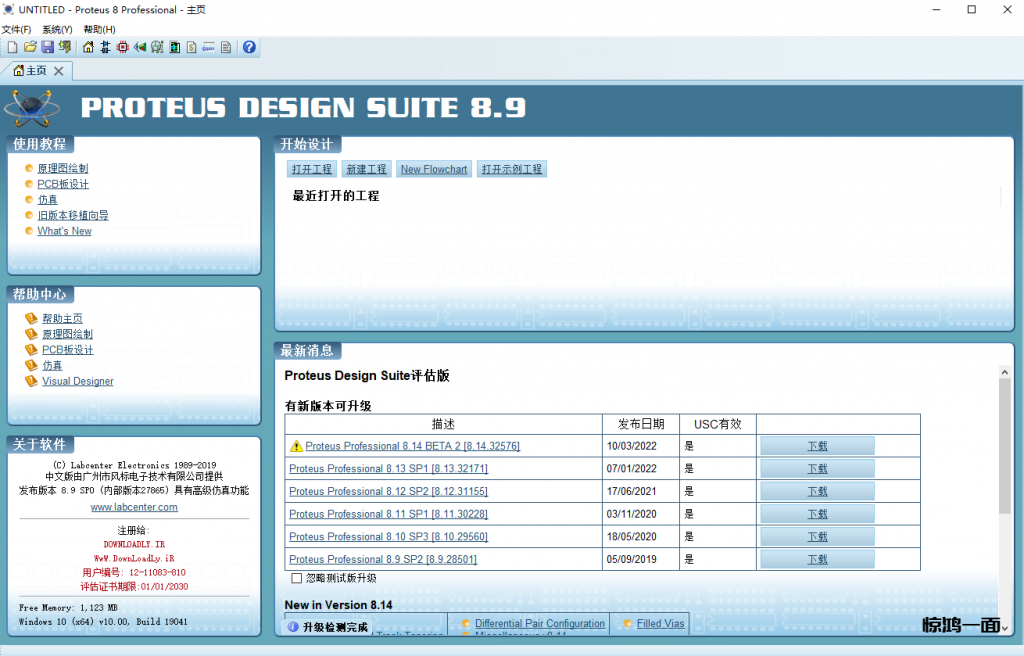Open Bill of Materials dollar-sheet icon
Screen dimensions: 1024x656
[x=192, y=47]
